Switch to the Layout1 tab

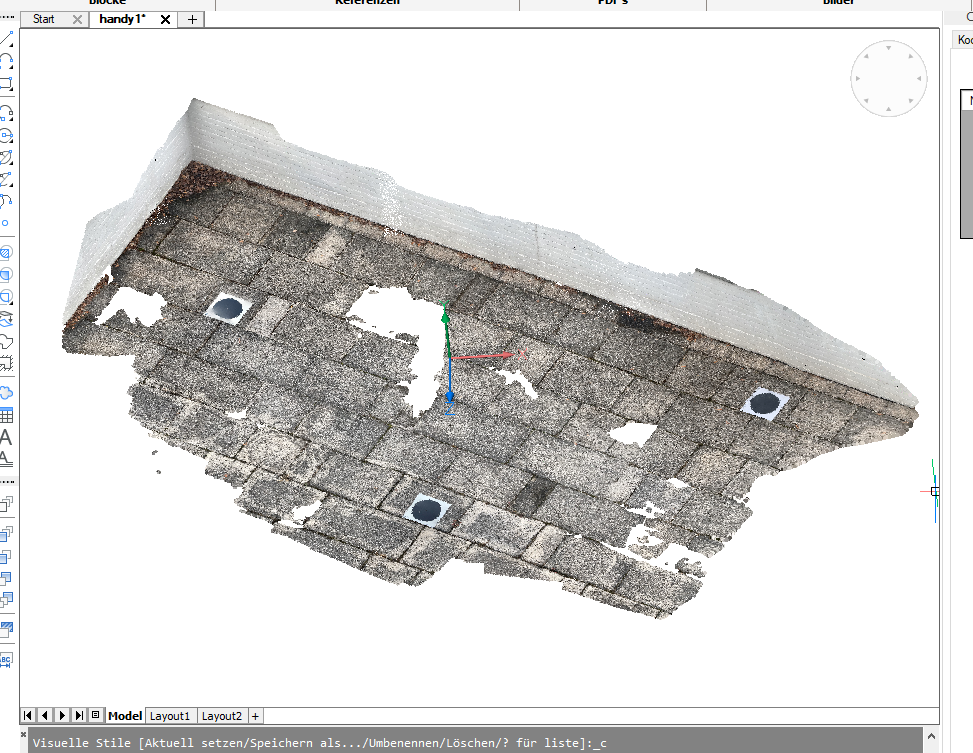pyautogui.click(x=170, y=716)
